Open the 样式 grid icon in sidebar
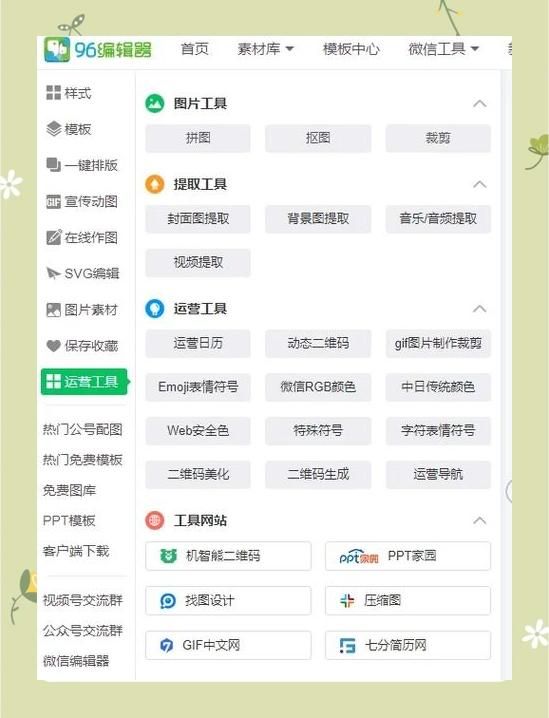The image size is (549, 718). pos(54,92)
